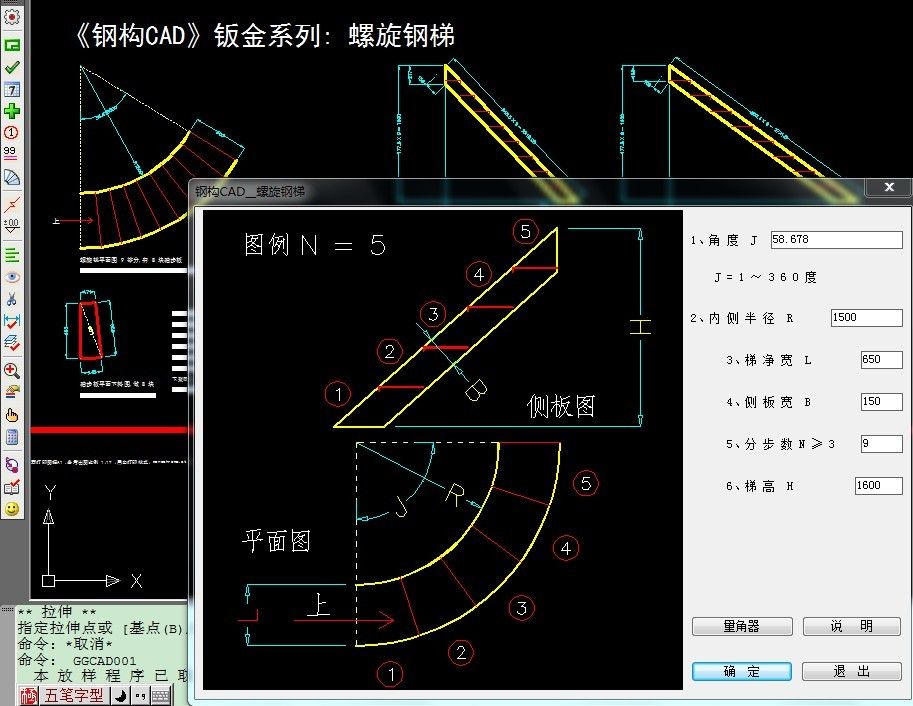Image resolution: width=913 pixels, height=706 pixels.
Task: Click the side plate width B field
Action: pos(882,401)
